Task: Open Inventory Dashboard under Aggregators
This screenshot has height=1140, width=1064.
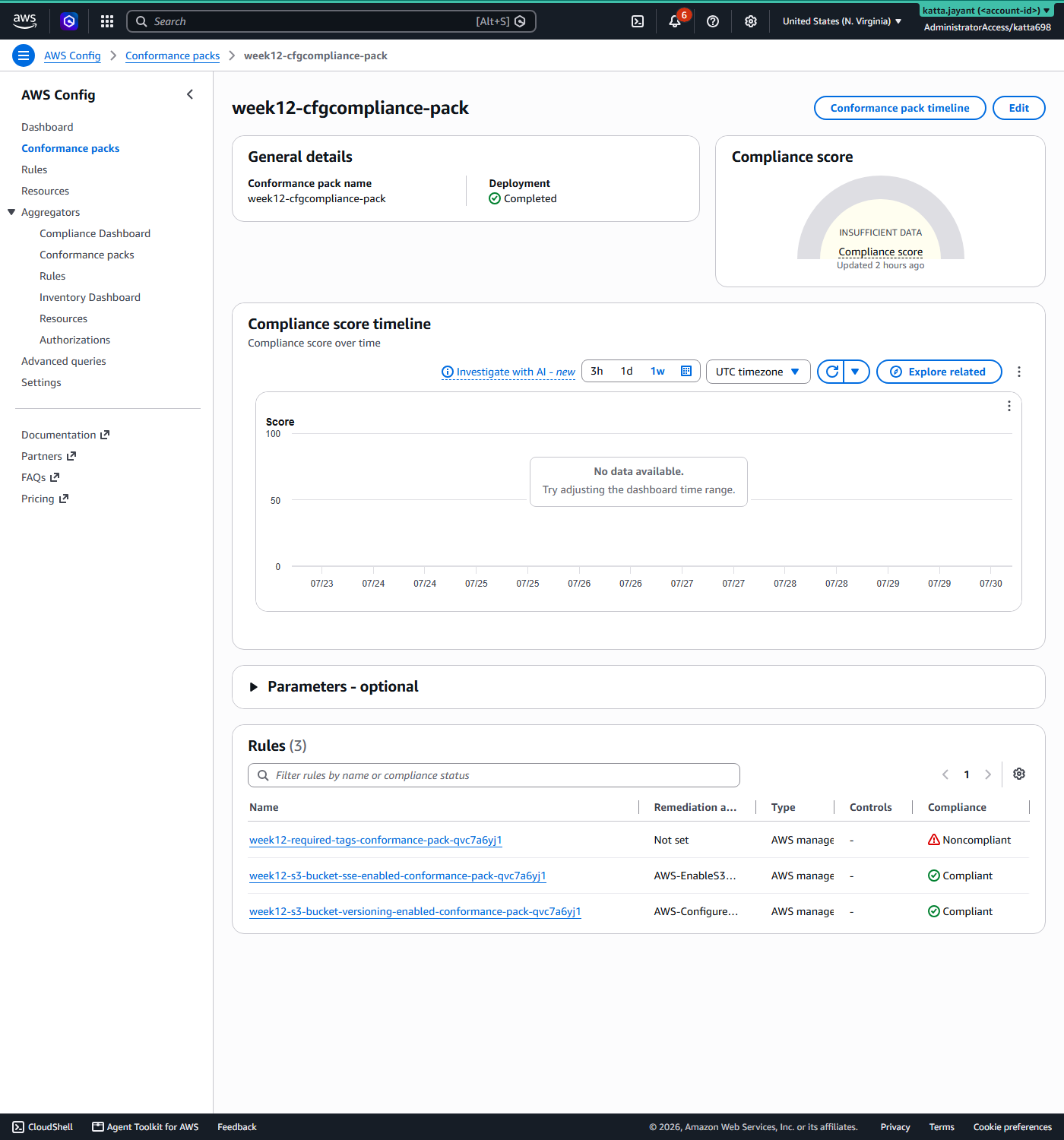Action: point(90,297)
